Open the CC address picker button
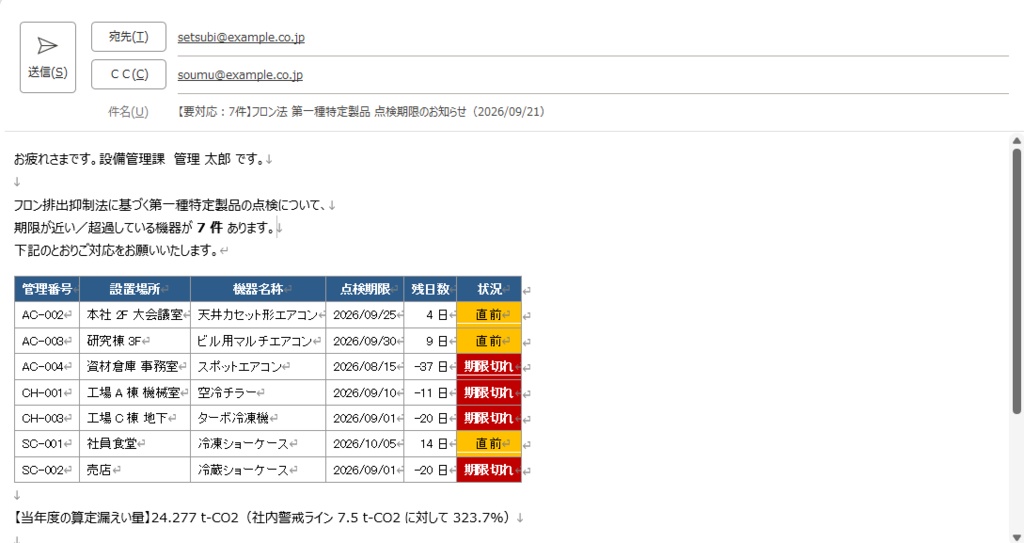 pos(129,74)
